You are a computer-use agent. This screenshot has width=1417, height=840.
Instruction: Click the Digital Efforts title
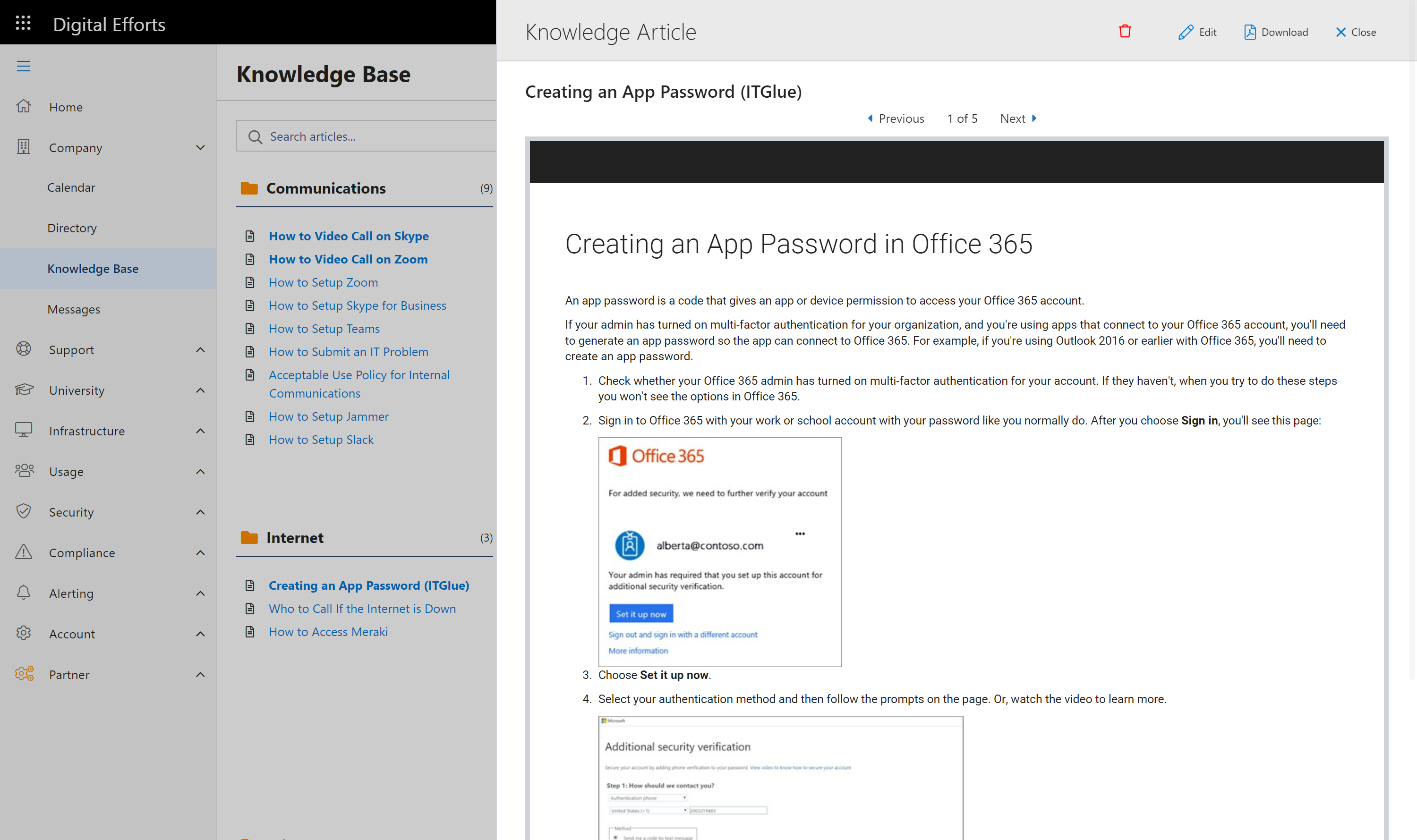109,25
